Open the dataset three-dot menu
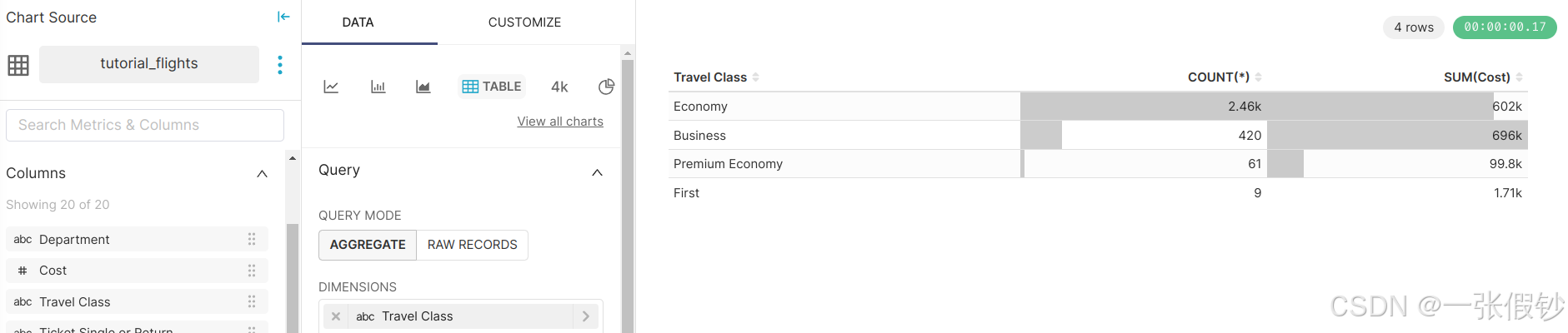The height and width of the screenshot is (333, 1568). (280, 64)
